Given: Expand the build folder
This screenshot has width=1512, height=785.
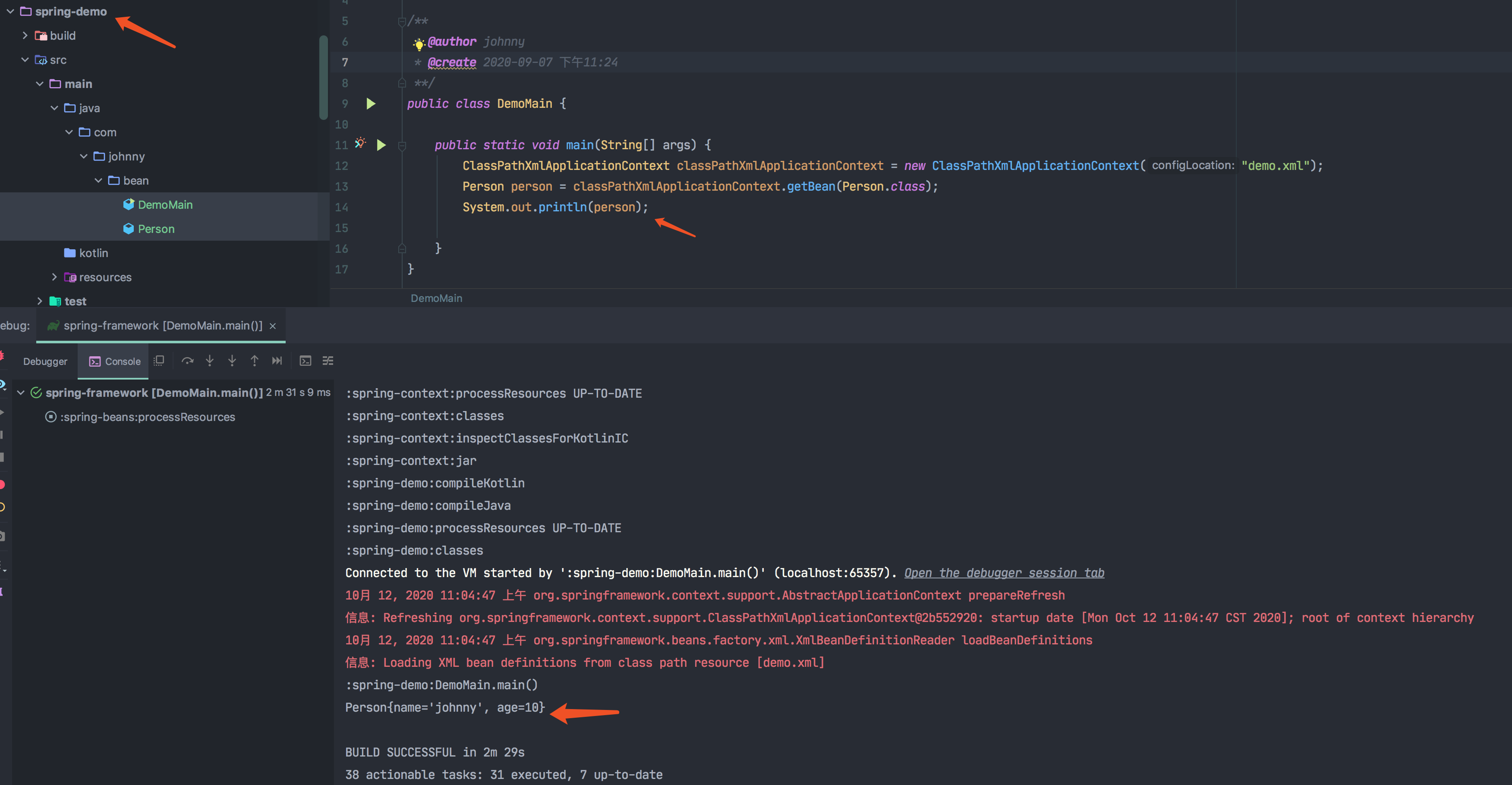Looking at the screenshot, I should tap(25, 35).
